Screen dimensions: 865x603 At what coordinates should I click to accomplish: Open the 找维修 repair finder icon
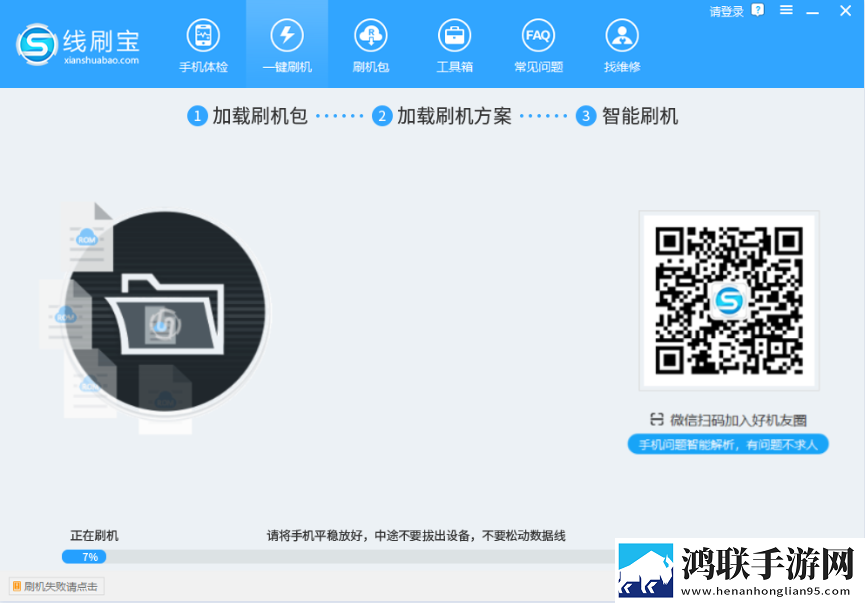622,46
